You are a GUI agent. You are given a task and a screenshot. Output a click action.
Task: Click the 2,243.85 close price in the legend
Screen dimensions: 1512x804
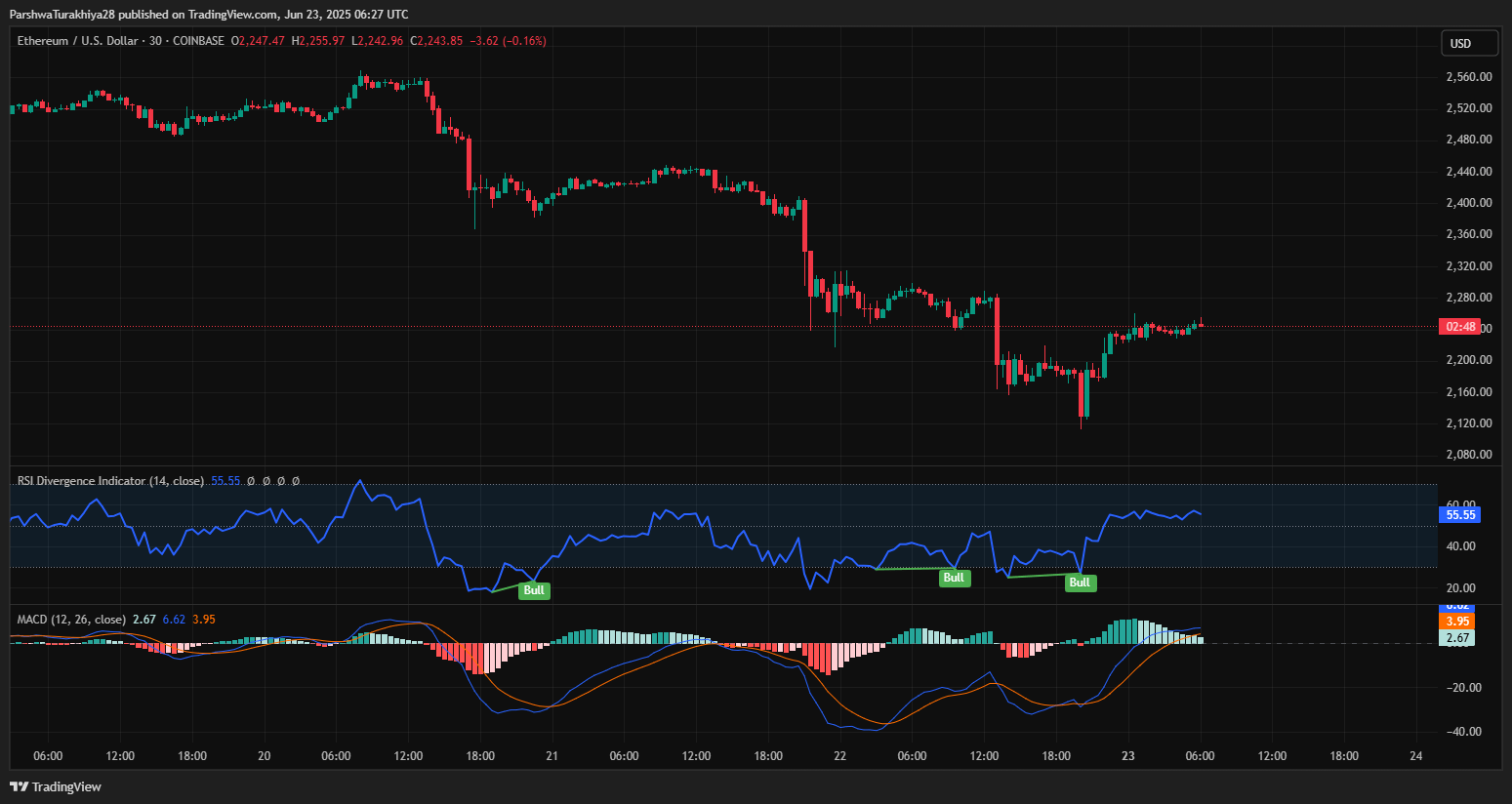point(437,40)
